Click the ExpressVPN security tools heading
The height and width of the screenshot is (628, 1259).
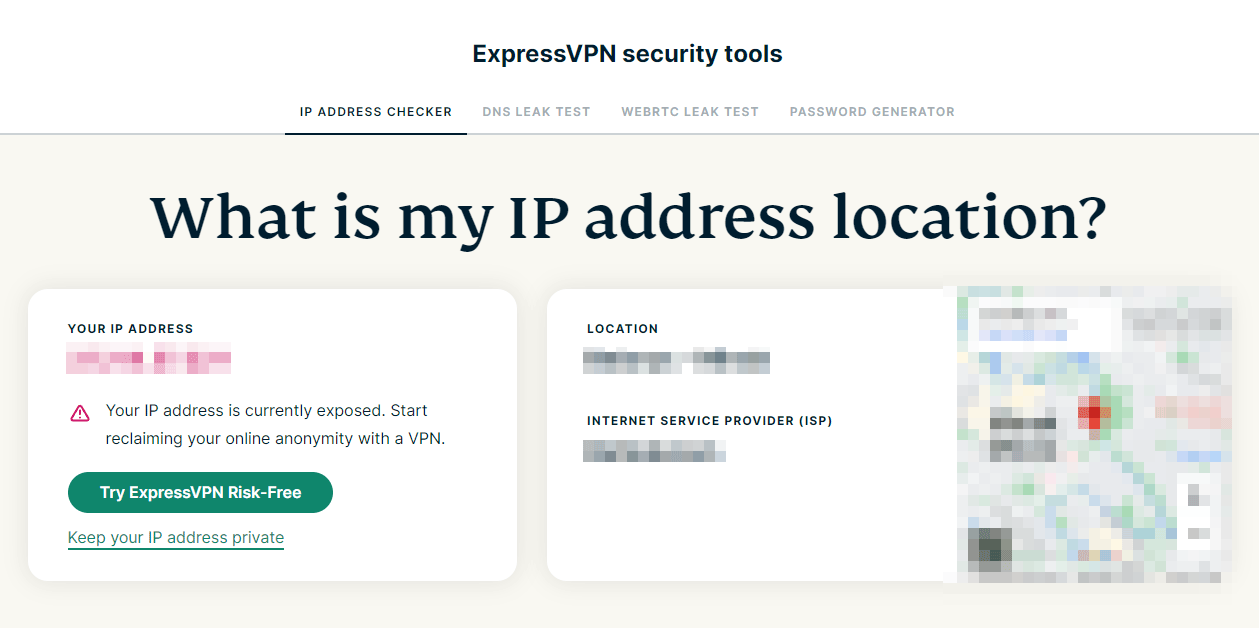(x=628, y=54)
